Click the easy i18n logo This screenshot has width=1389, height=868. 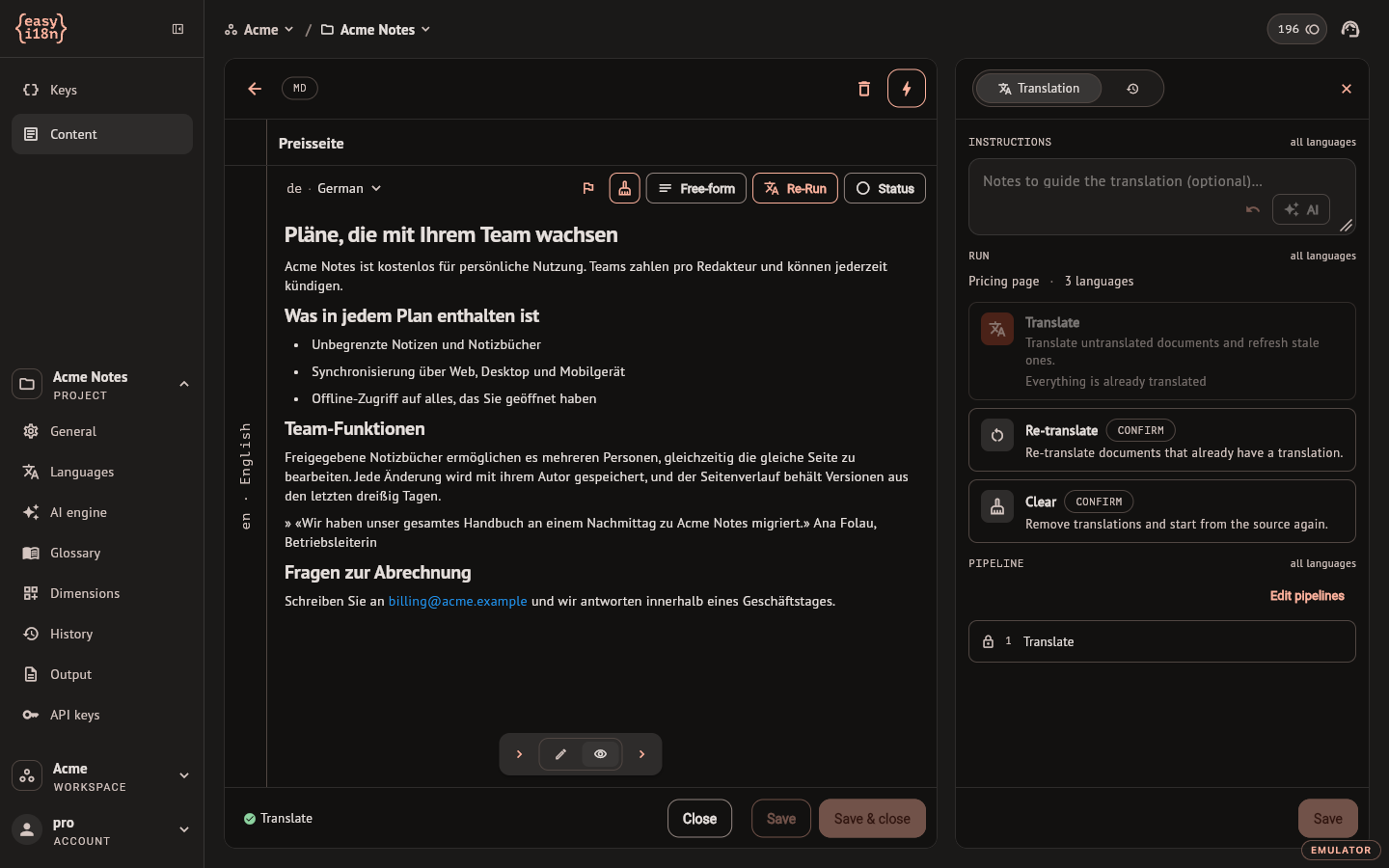coord(41,29)
